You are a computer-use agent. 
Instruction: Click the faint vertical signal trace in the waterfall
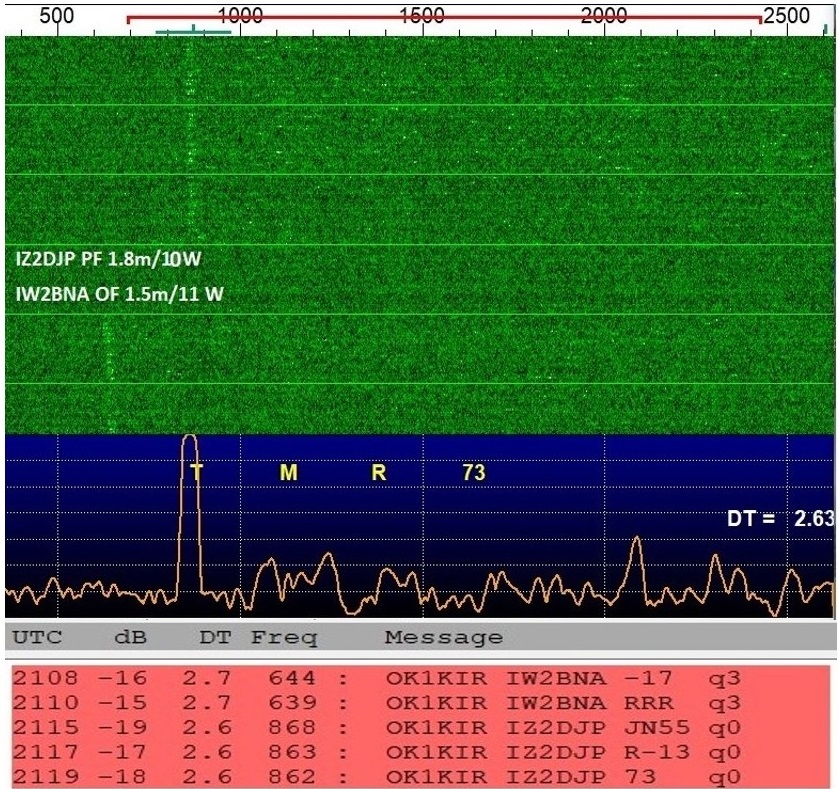pos(190,150)
